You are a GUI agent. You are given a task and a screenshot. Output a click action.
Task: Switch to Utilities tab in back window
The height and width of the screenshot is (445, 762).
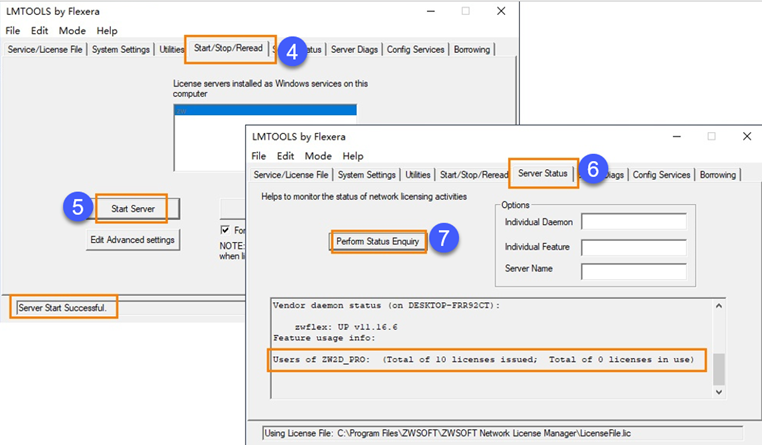pos(171,50)
